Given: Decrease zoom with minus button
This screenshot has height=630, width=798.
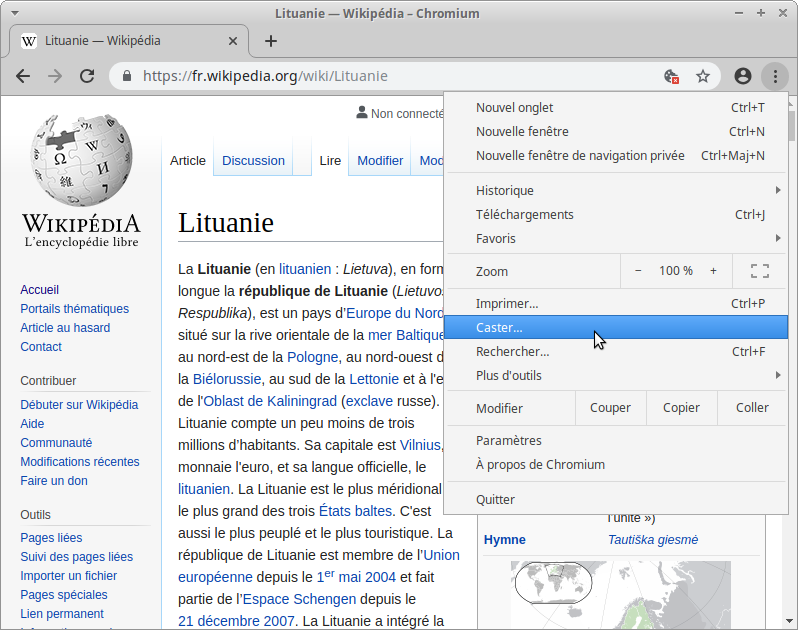Looking at the screenshot, I should 638,271.
